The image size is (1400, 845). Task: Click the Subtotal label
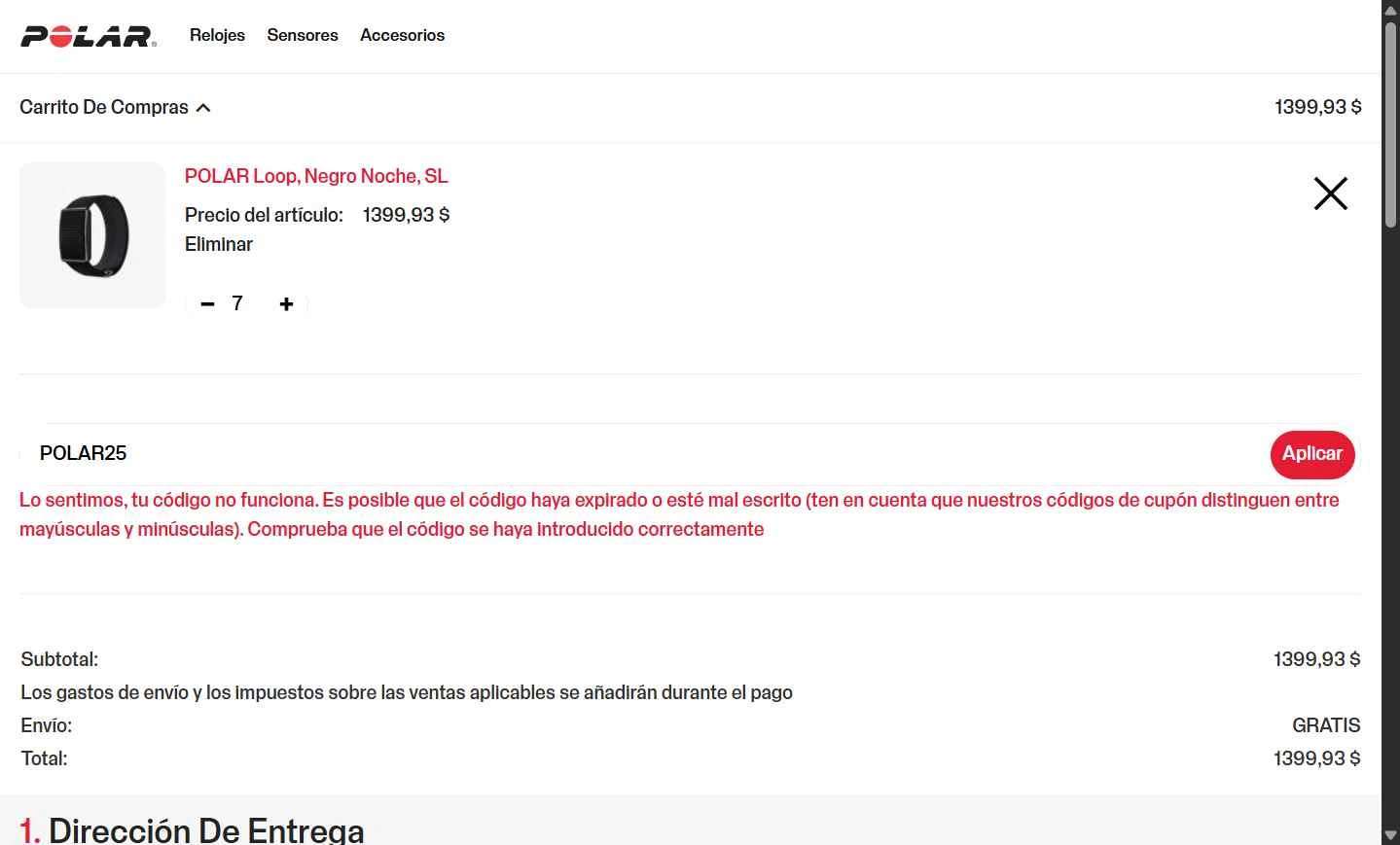(x=59, y=659)
